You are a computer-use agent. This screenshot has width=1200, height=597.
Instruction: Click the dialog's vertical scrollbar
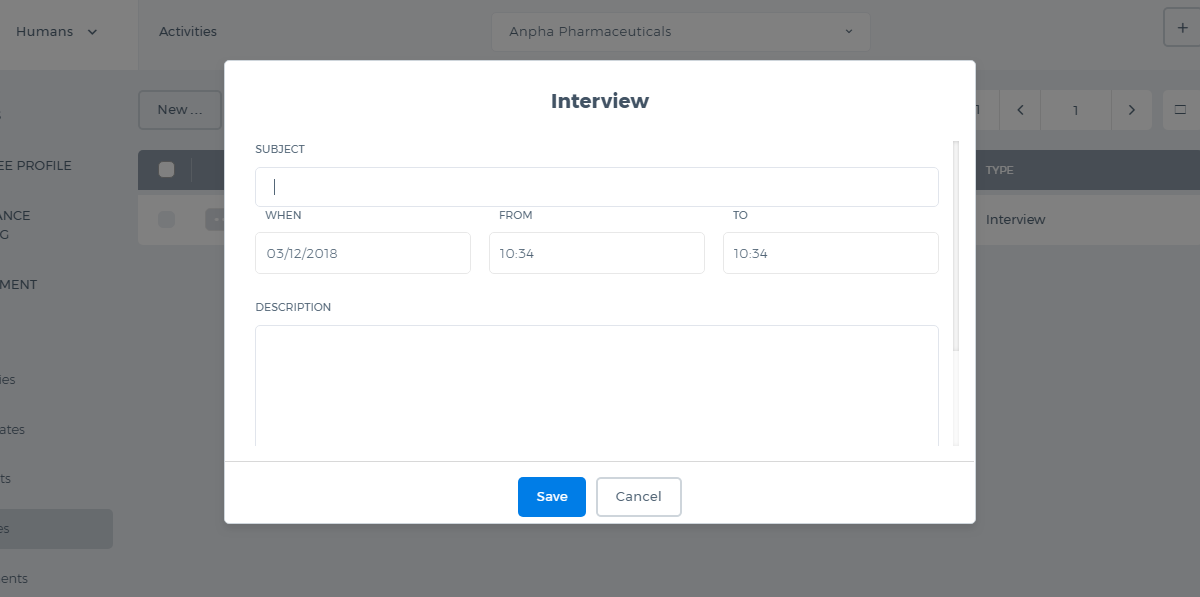[x=956, y=247]
